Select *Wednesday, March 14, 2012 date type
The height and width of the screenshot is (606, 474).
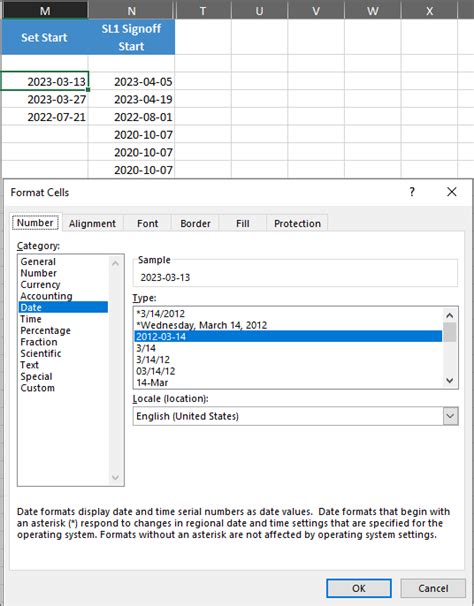click(x=288, y=325)
